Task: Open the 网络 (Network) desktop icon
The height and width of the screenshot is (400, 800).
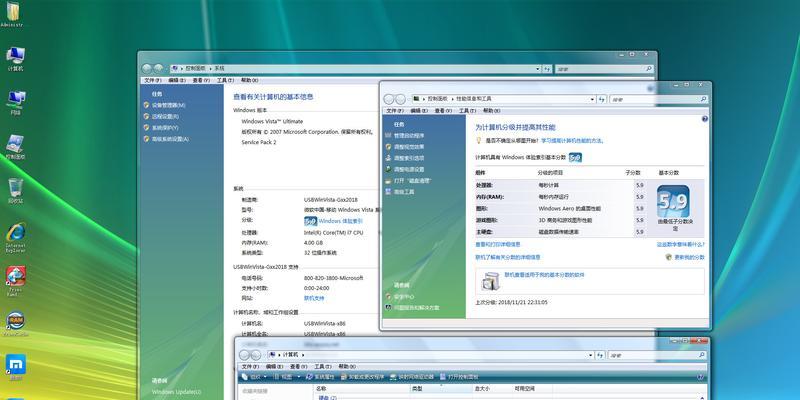Action: 15,103
